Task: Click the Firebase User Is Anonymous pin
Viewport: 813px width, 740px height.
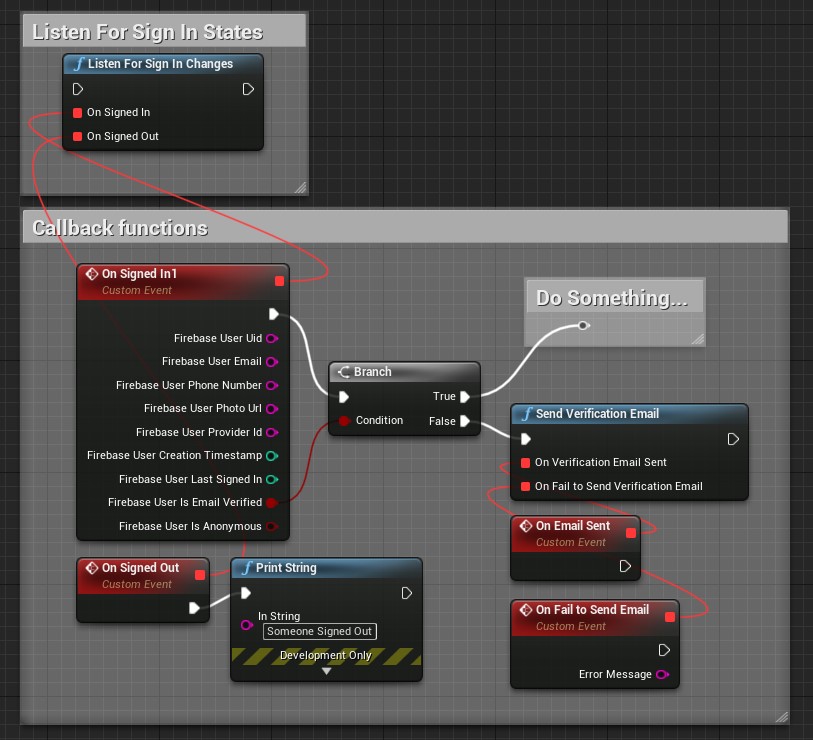Action: point(272,526)
